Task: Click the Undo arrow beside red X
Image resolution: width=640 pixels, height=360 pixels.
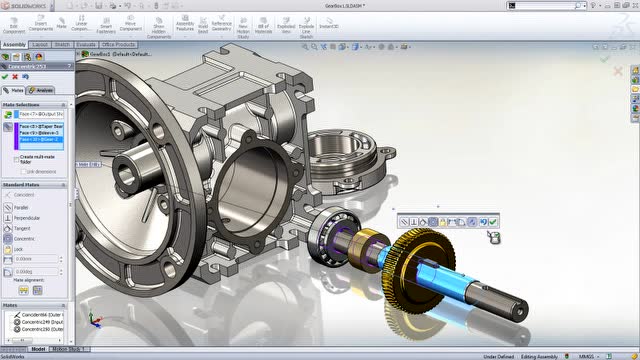Action: point(26,77)
